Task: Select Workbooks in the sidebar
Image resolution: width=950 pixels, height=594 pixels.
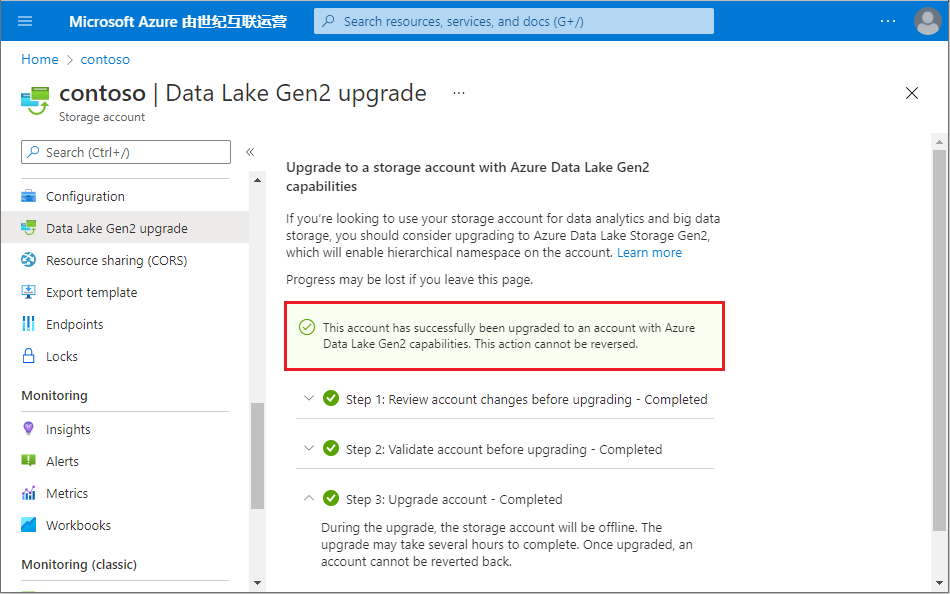Action: 78,525
